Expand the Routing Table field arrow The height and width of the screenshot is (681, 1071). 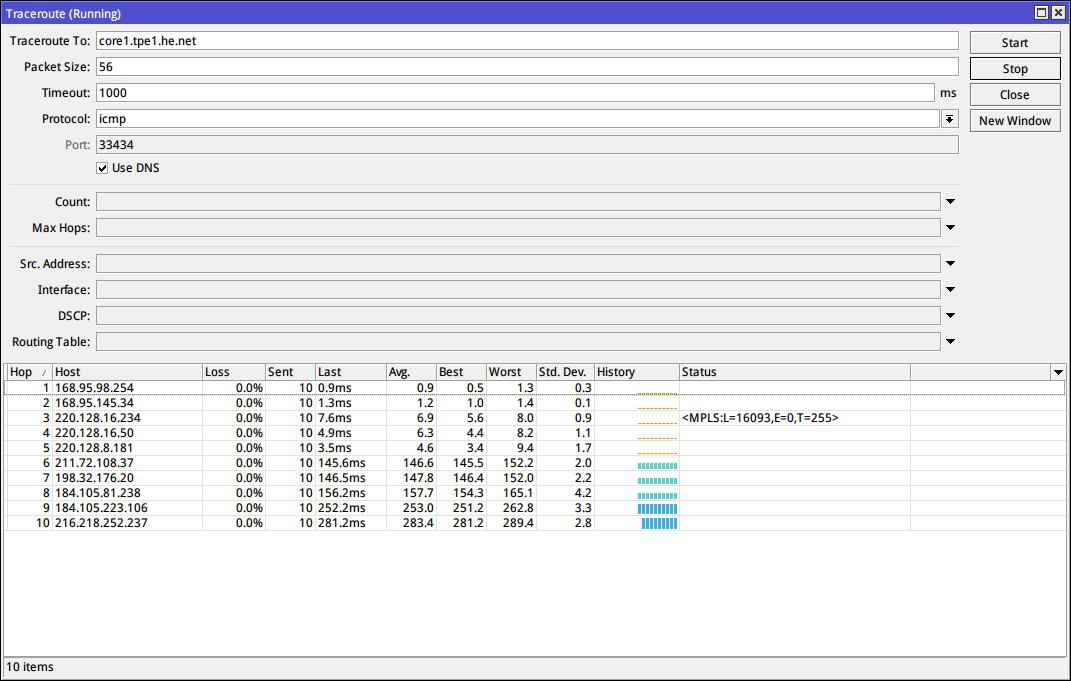click(x=950, y=342)
